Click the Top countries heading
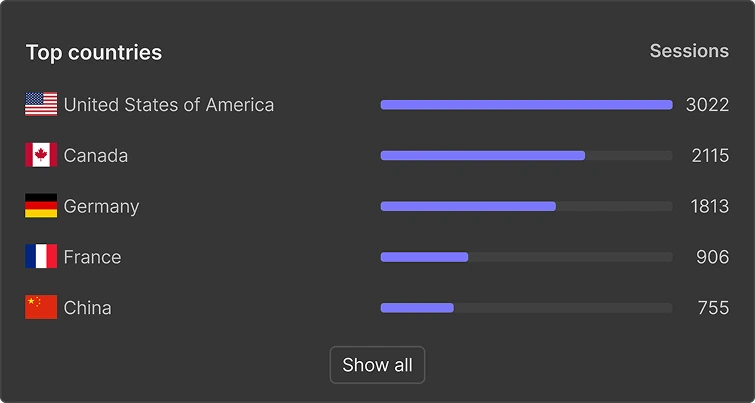This screenshot has height=403, width=755. (94, 52)
